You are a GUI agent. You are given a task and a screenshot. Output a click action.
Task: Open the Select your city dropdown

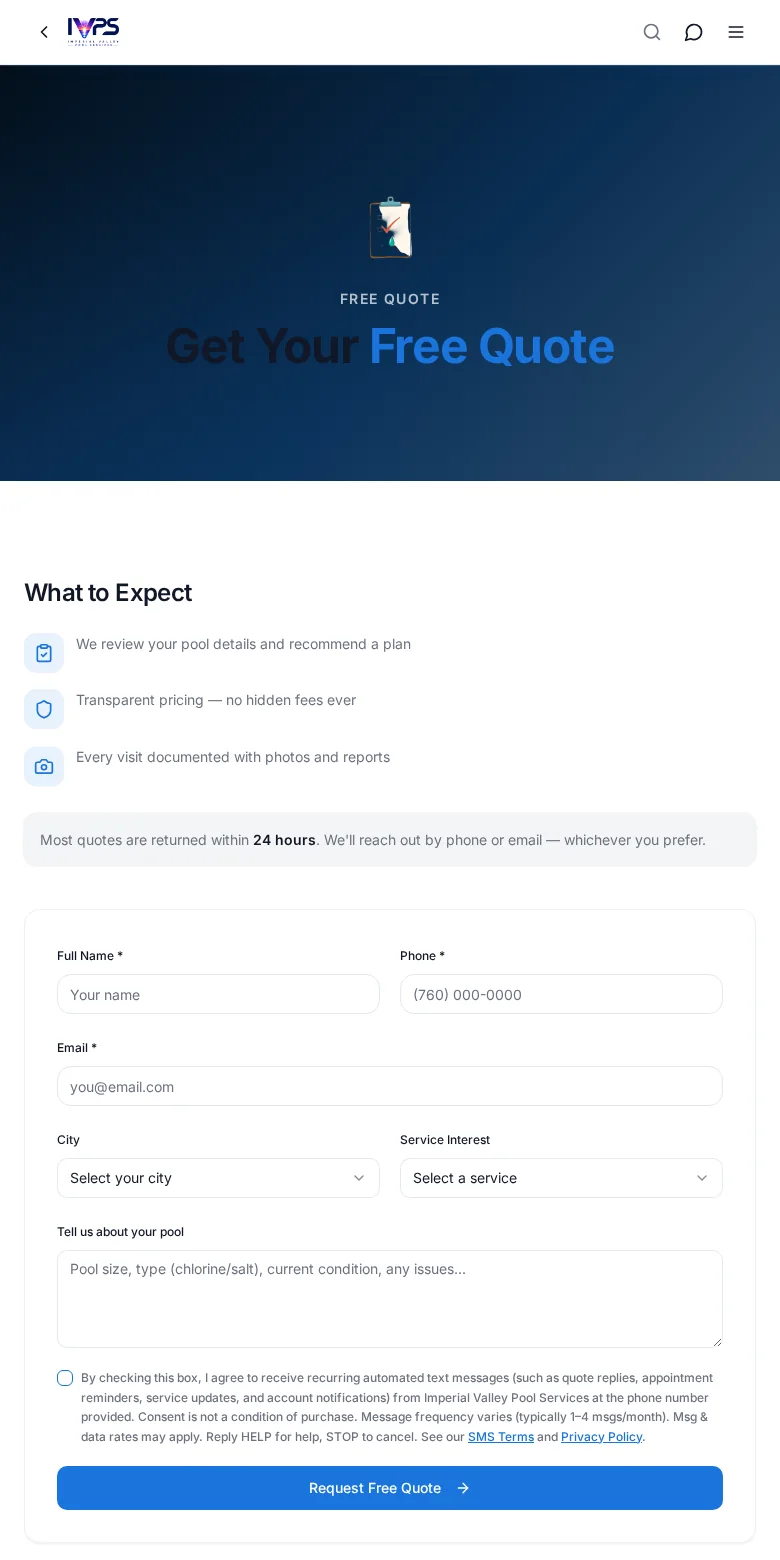[218, 1178]
